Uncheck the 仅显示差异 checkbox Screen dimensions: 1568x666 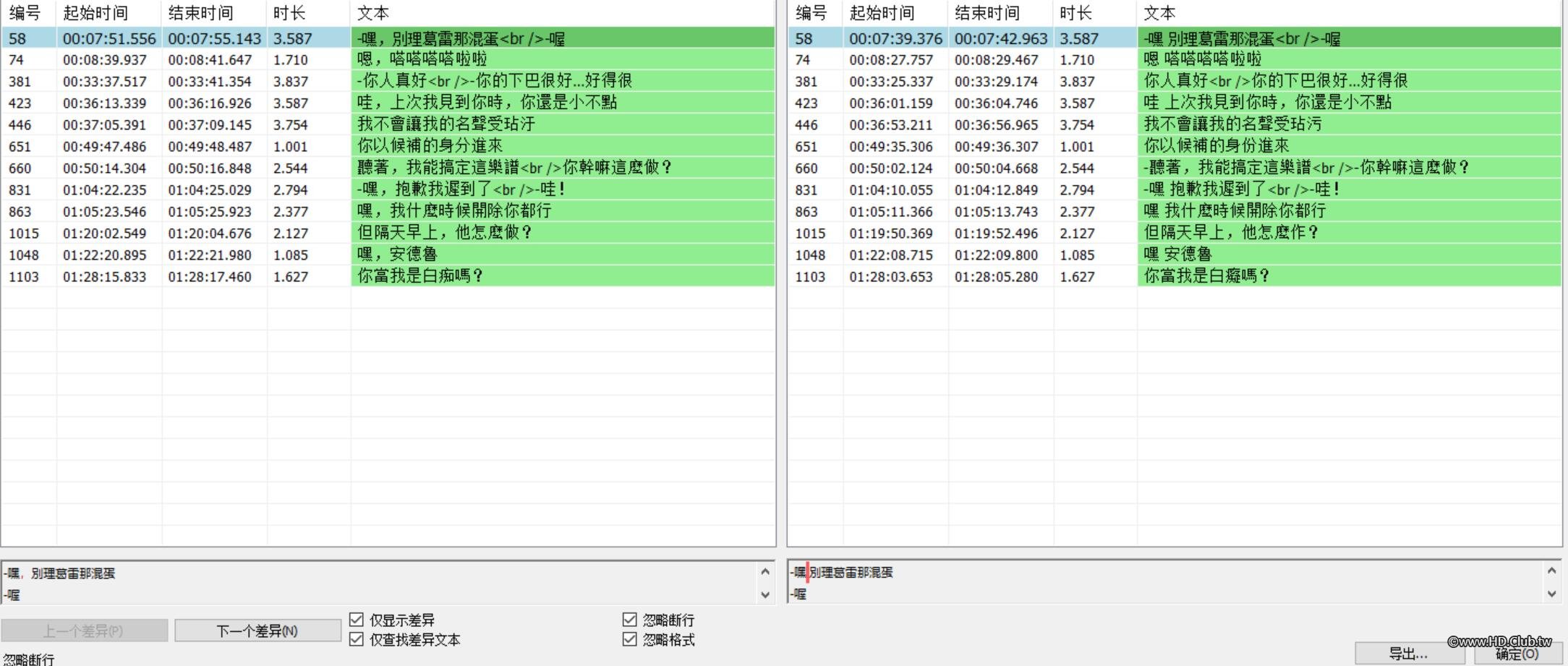click(x=356, y=619)
